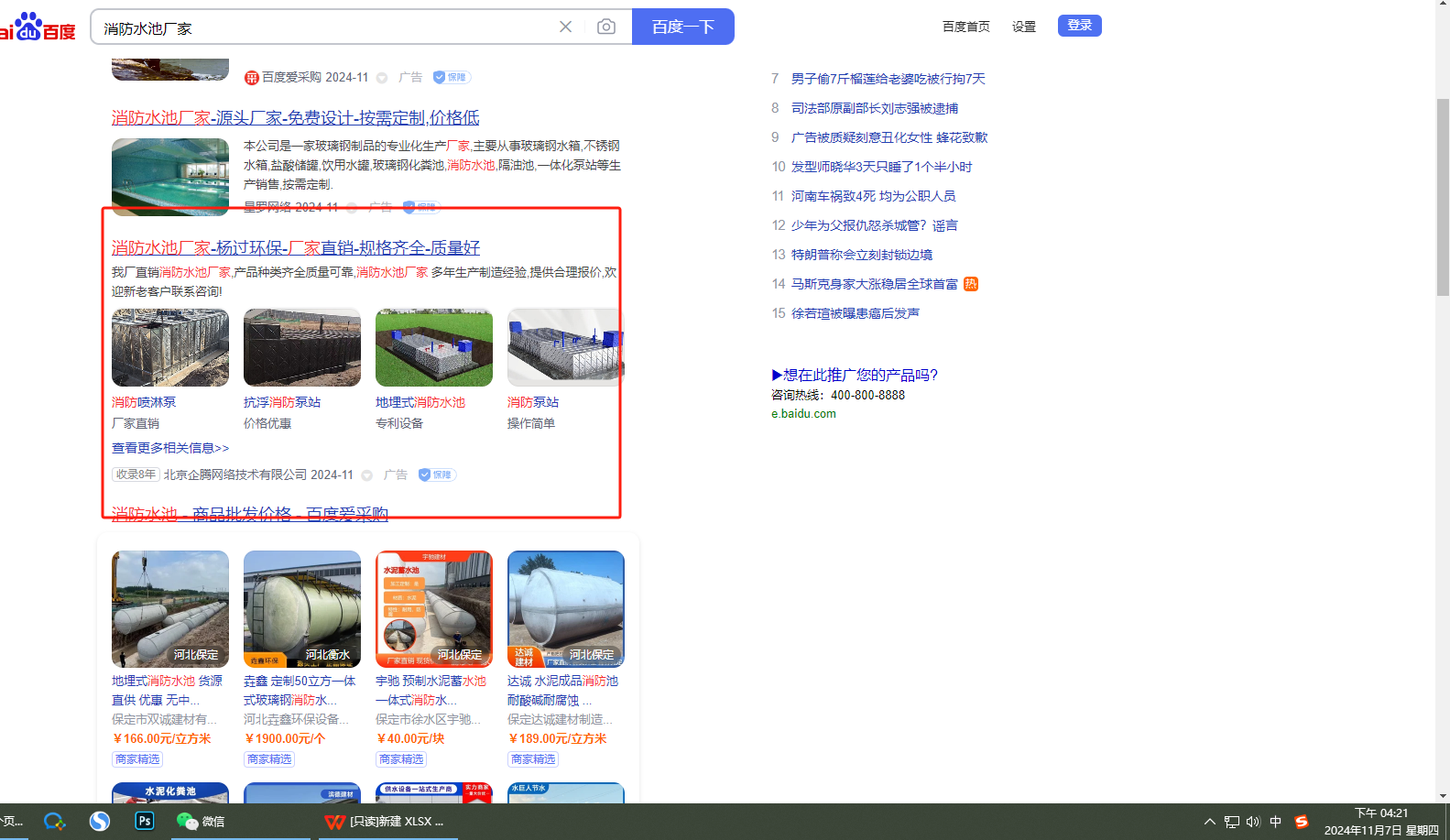Open the taskbar clock showing 下午 04:21

[1381, 822]
